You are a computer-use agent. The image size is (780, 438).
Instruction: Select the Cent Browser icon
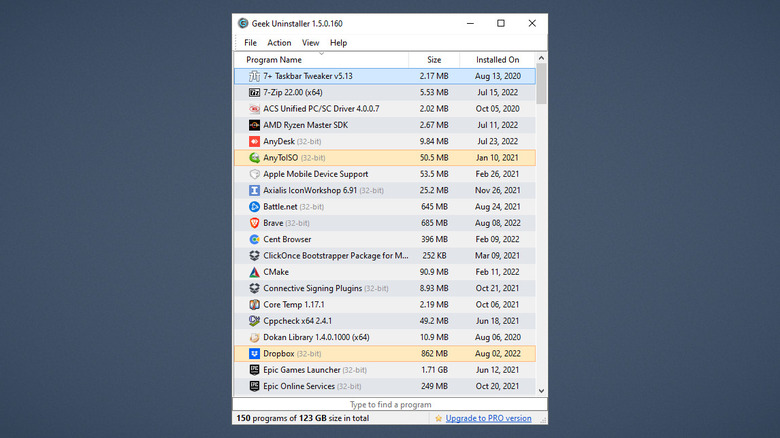[254, 239]
